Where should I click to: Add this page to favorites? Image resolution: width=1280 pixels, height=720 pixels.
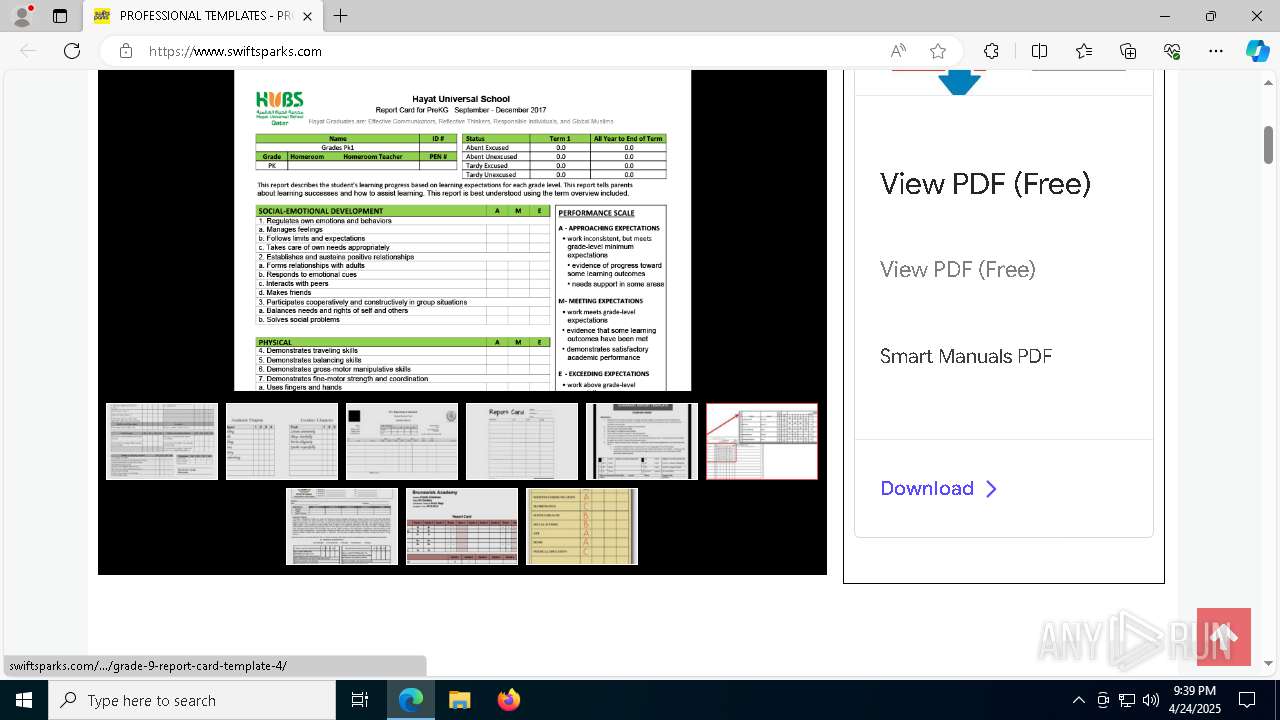pos(938,51)
